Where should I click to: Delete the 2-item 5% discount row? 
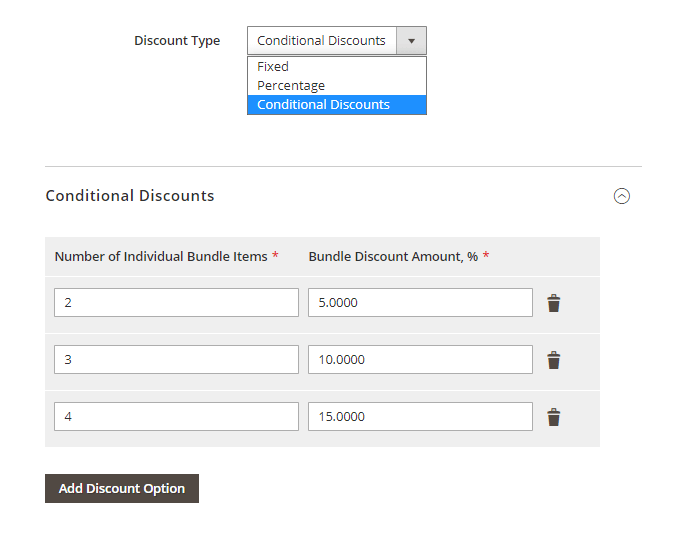pyautogui.click(x=553, y=303)
